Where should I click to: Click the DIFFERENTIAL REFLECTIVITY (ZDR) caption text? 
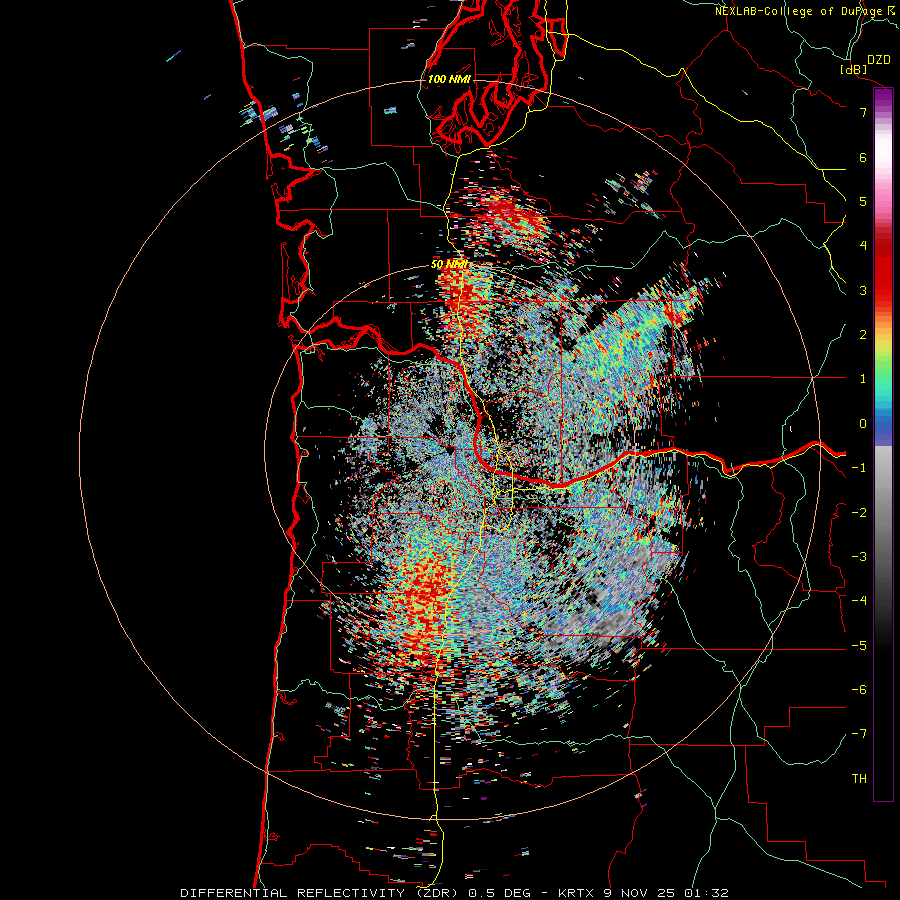click(319, 893)
